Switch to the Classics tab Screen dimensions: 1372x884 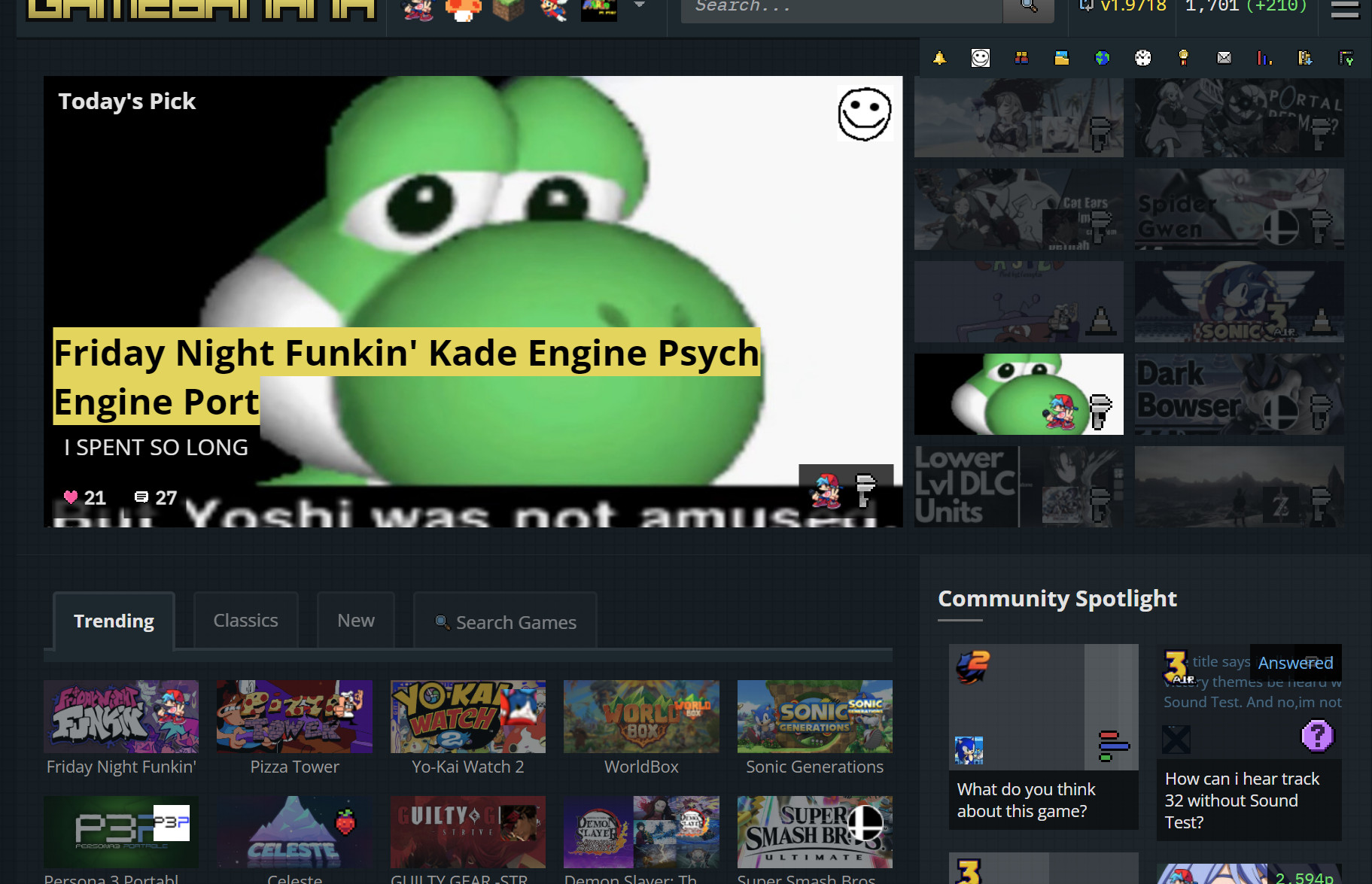(x=245, y=620)
